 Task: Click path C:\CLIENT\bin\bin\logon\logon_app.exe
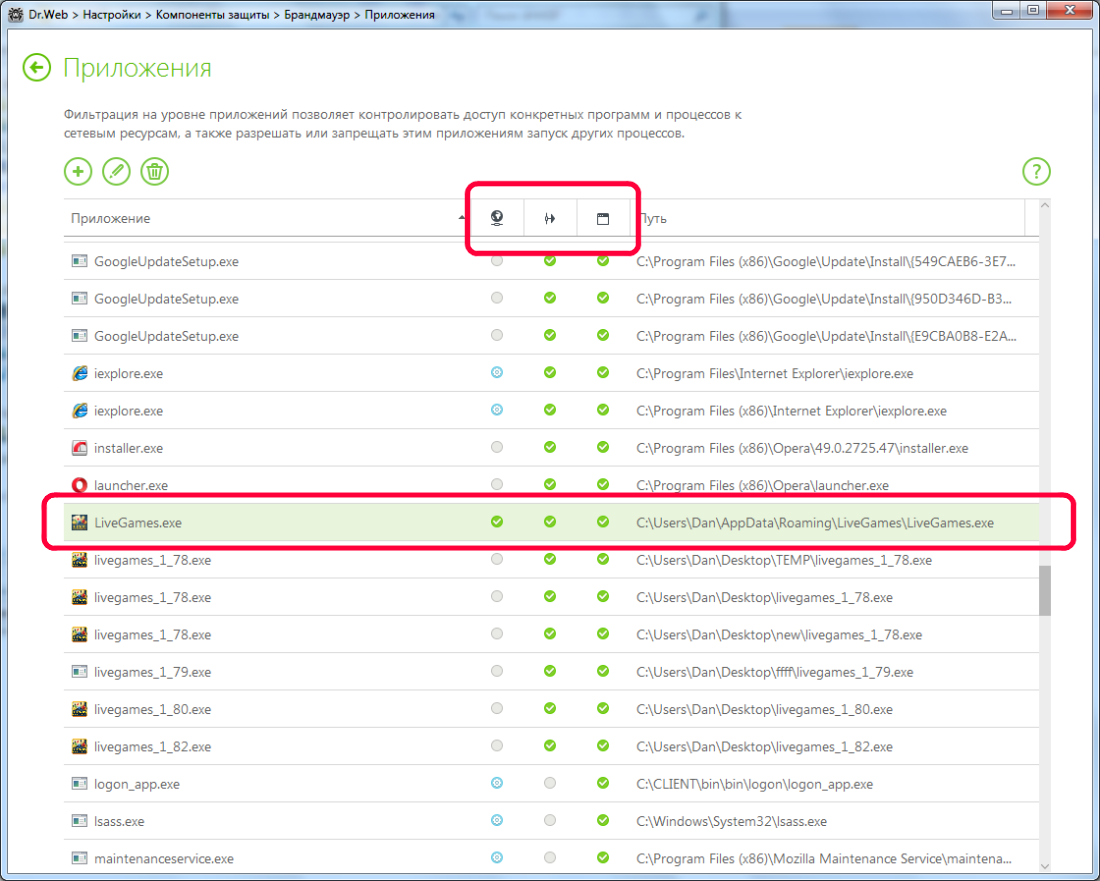[754, 784]
